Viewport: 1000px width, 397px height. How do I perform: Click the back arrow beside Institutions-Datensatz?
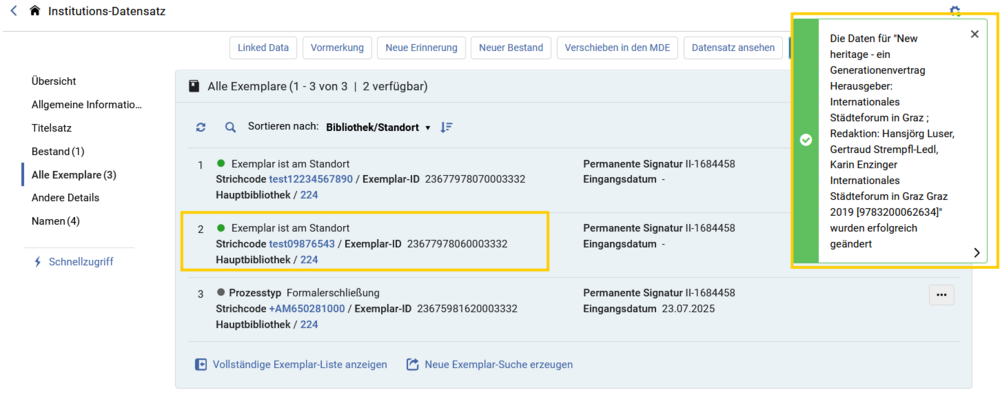14,11
